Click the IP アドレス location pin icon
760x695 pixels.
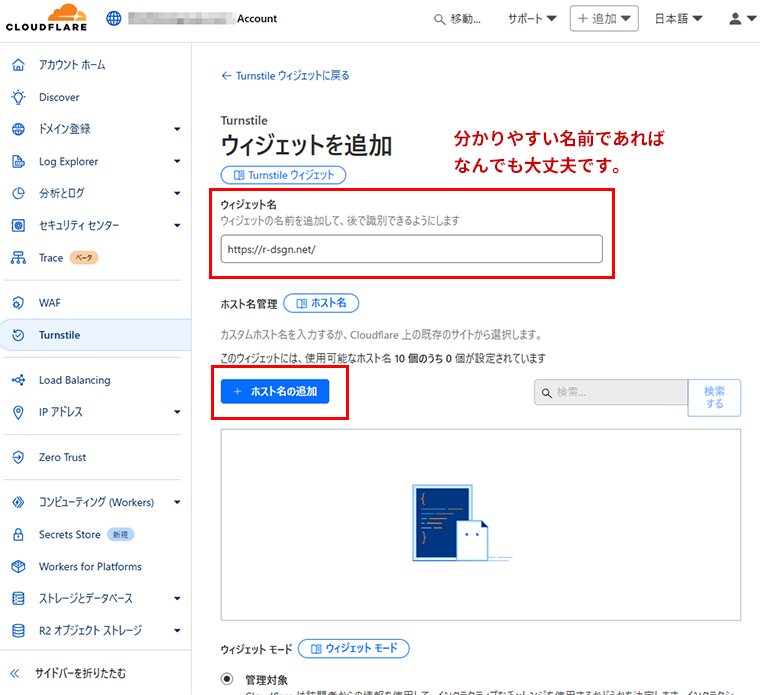pyautogui.click(x=18, y=412)
